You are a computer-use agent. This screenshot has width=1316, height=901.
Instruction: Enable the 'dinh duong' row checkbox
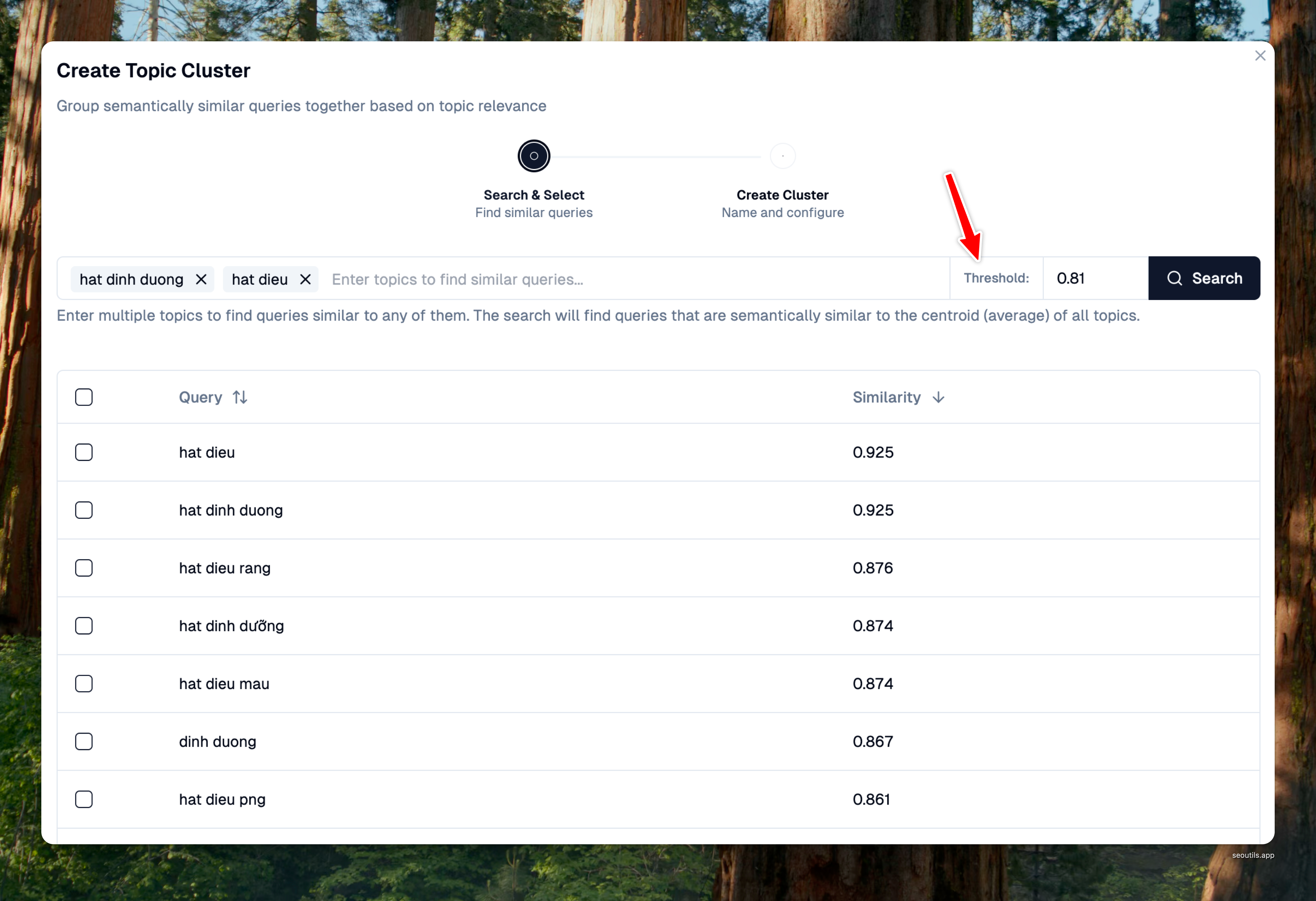[84, 741]
